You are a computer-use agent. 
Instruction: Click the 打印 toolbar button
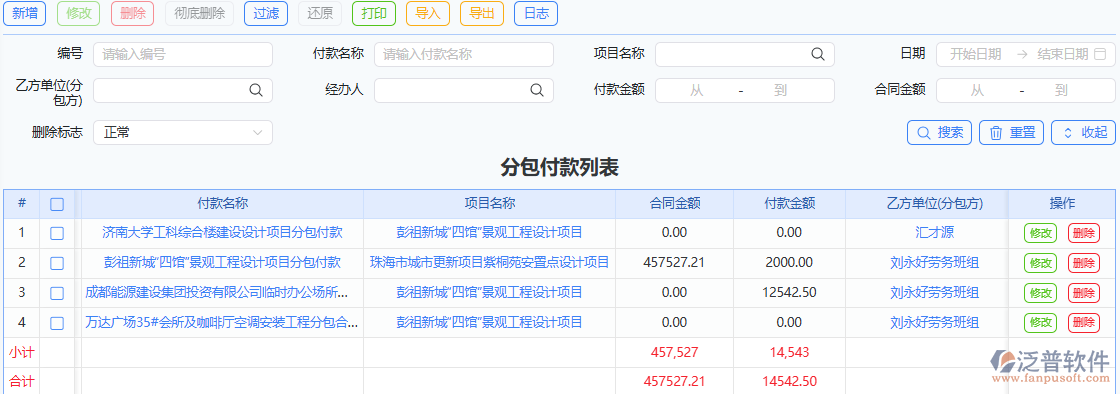pos(374,14)
